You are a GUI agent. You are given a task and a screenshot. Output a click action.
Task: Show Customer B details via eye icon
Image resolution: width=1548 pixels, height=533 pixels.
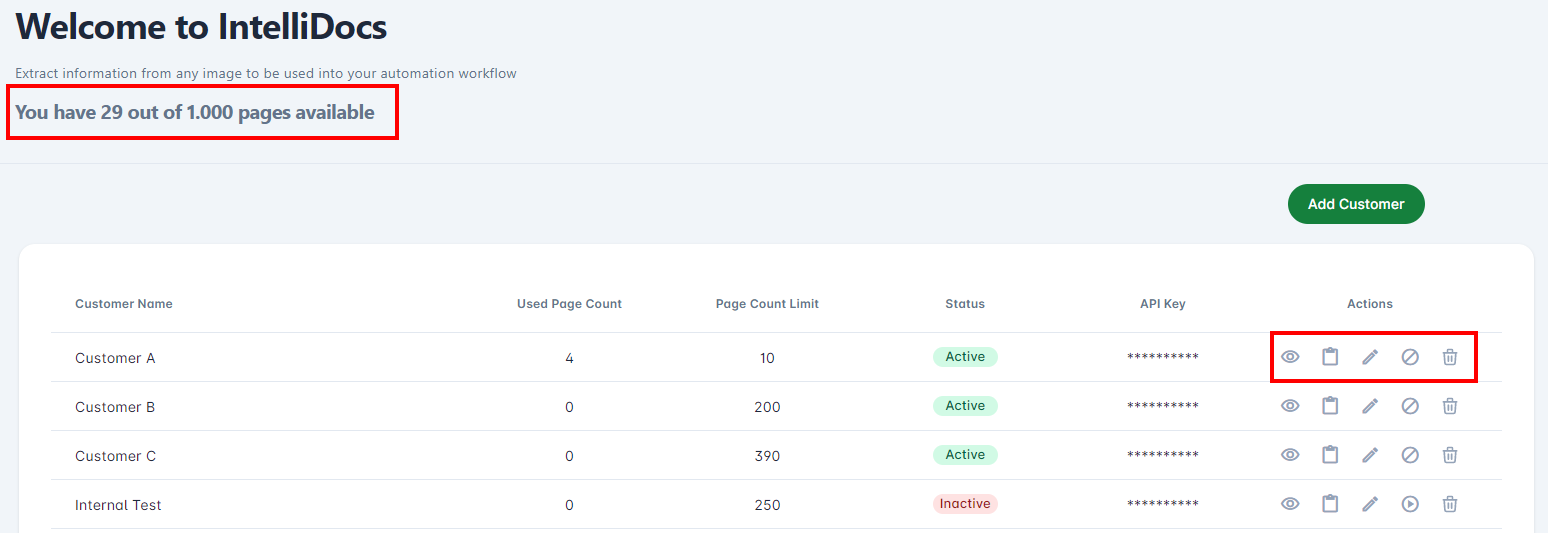pyautogui.click(x=1290, y=406)
